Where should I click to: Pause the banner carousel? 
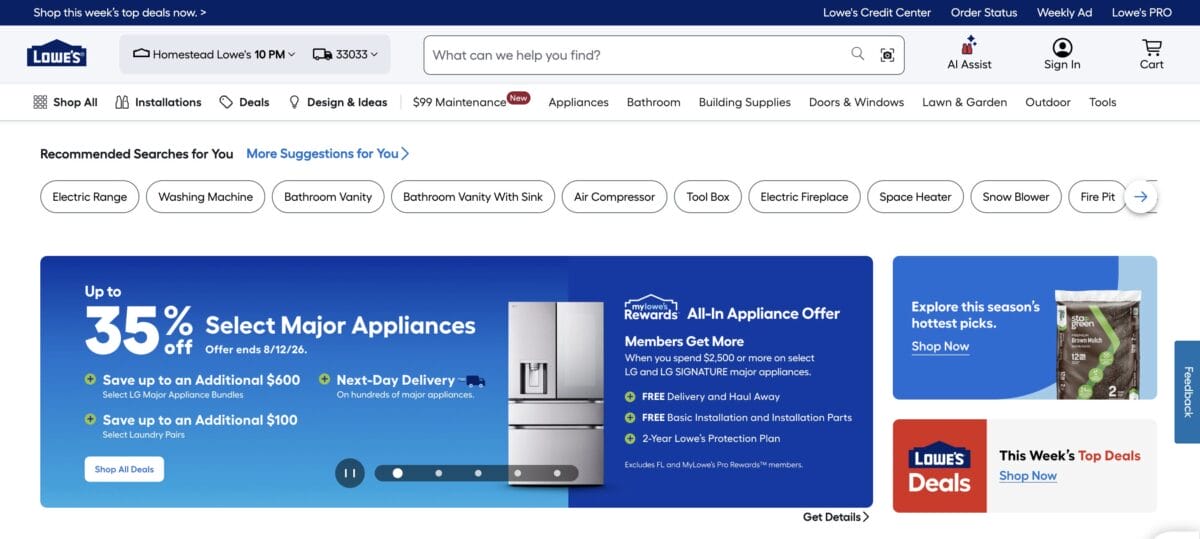pyautogui.click(x=350, y=473)
